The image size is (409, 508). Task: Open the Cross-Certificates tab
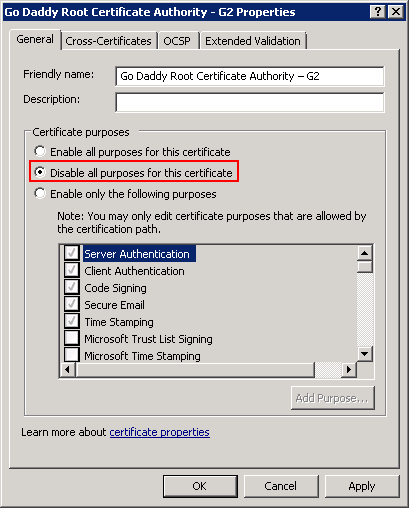pos(109,41)
